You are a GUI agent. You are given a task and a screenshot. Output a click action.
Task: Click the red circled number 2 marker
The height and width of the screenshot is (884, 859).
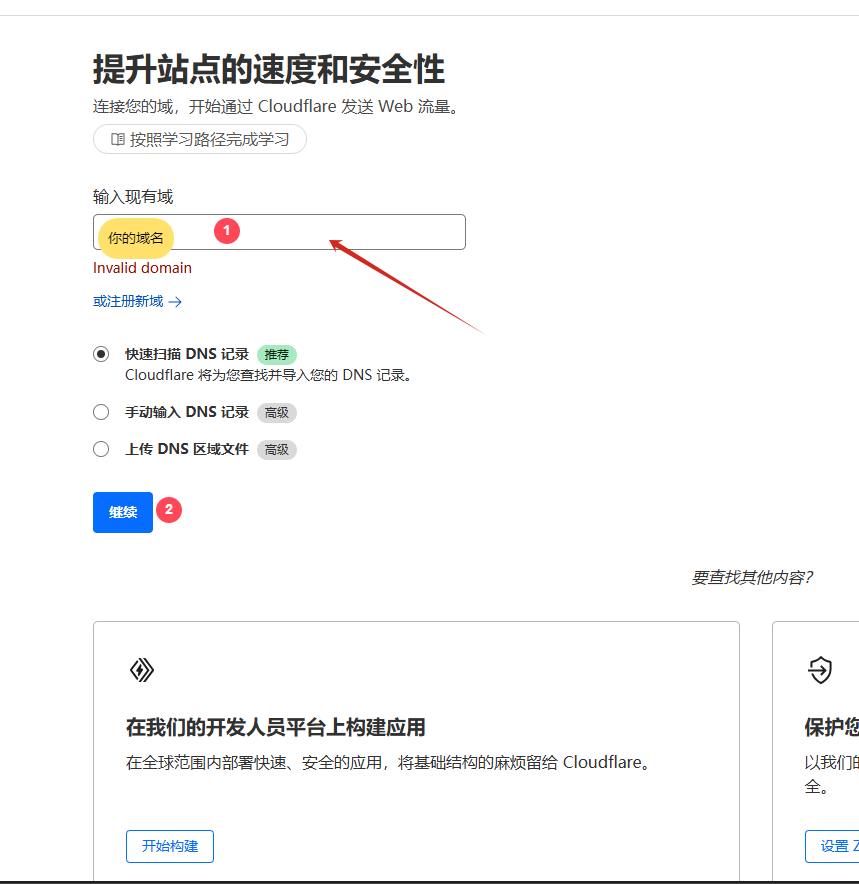[168, 509]
